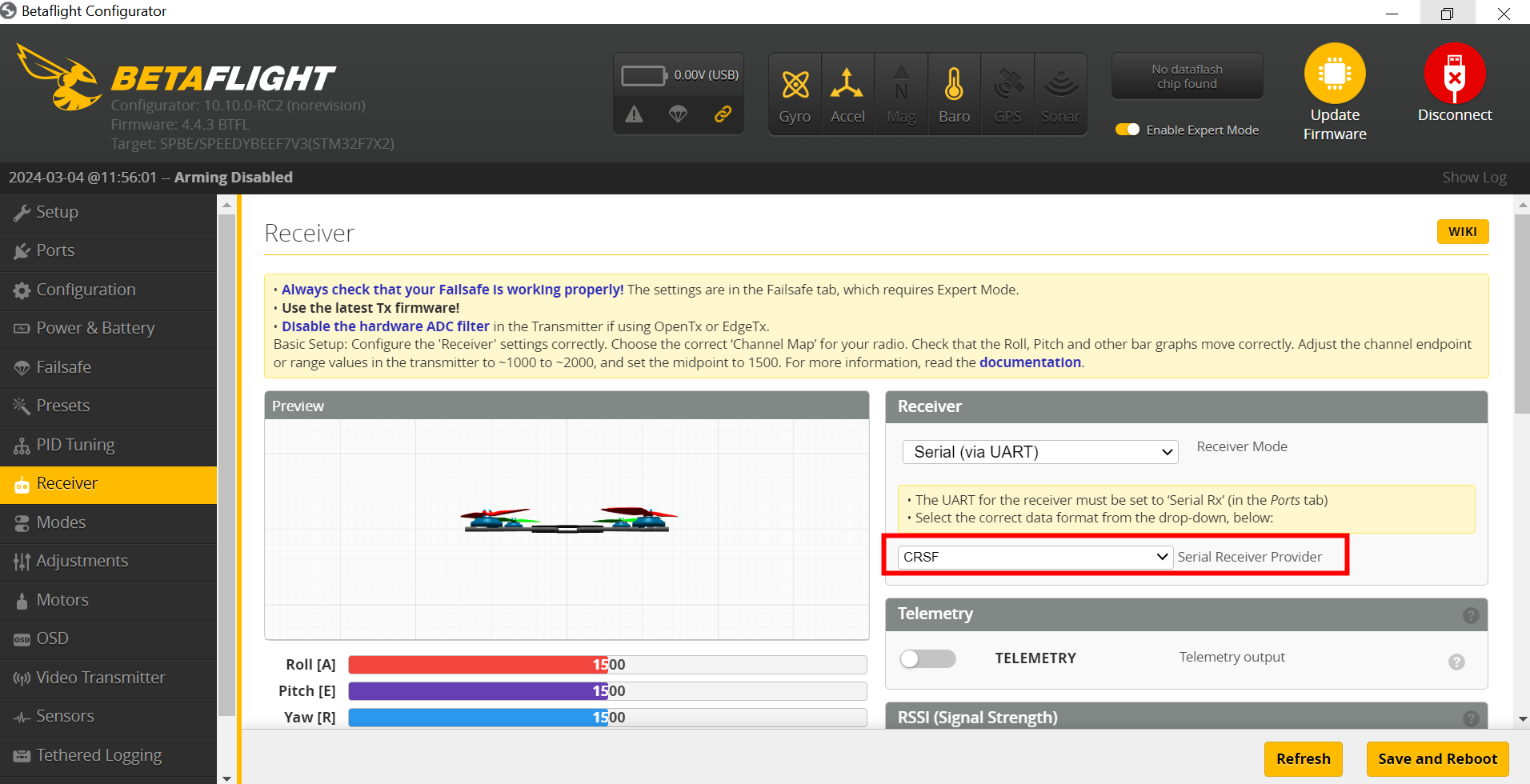Select the Receiver tab
The image size is (1530, 784).
tap(108, 484)
